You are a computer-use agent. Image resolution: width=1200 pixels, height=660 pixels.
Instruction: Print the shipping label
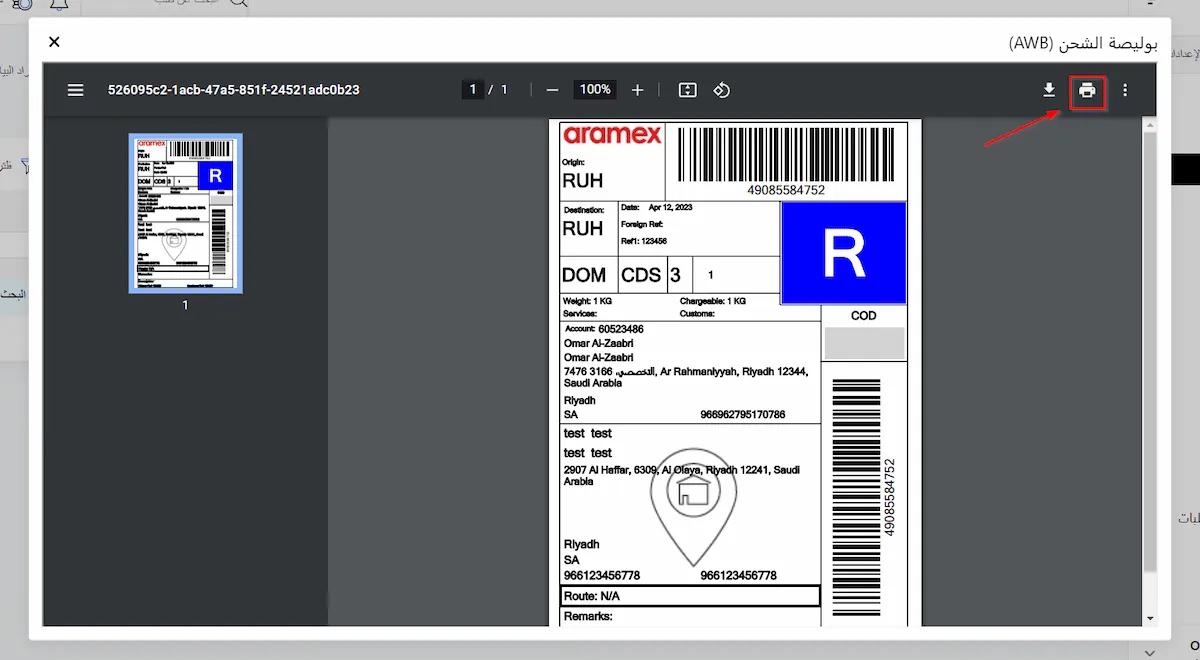click(x=1087, y=90)
